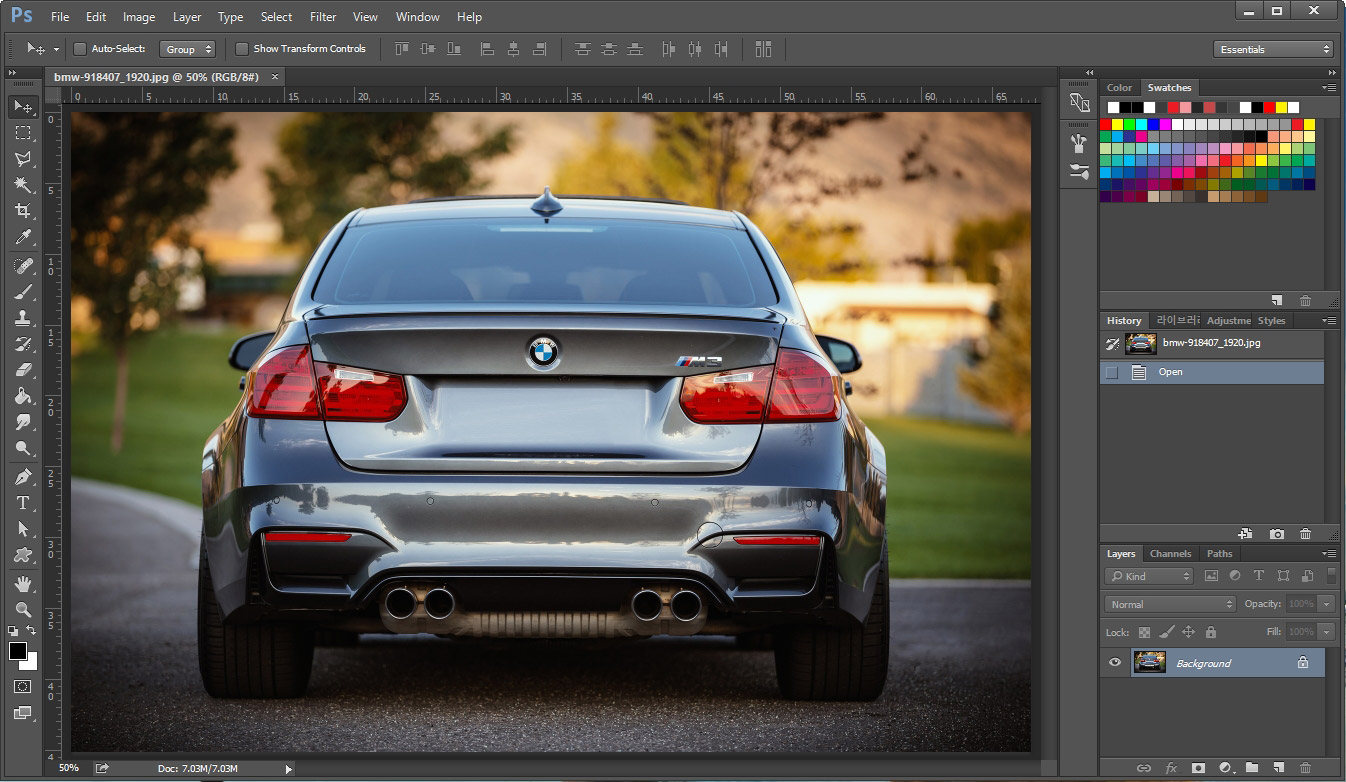The width and height of the screenshot is (1346, 782).
Task: Select the Spot Healing Brush tool
Action: 23,266
